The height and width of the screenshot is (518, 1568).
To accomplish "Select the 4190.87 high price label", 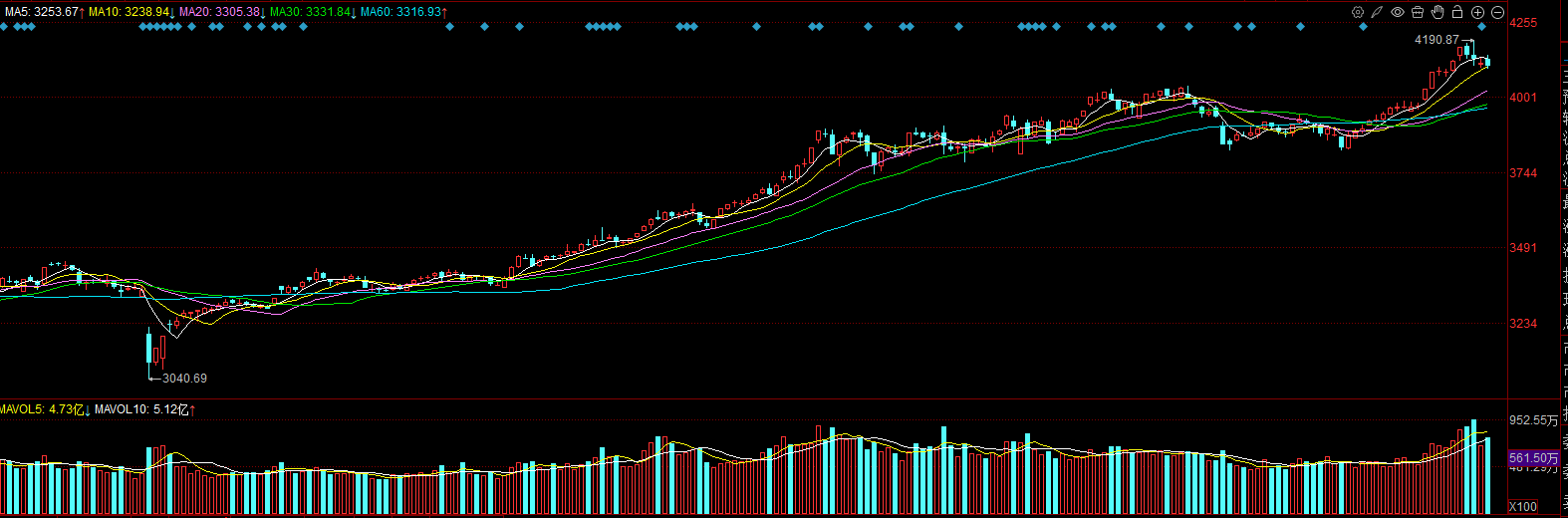I will click(x=1437, y=40).
